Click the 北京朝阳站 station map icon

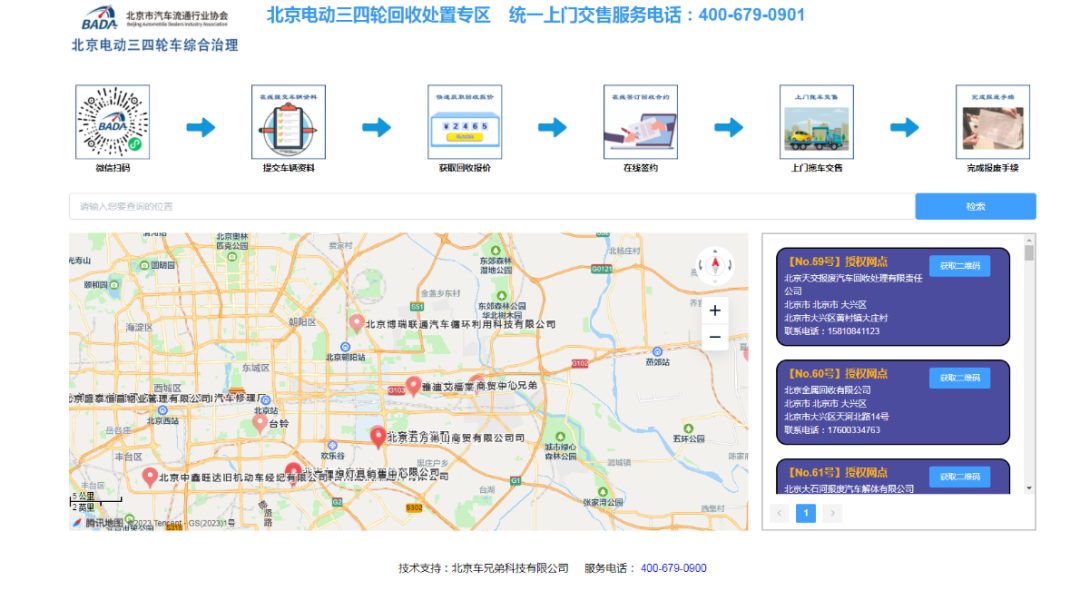click(345, 347)
